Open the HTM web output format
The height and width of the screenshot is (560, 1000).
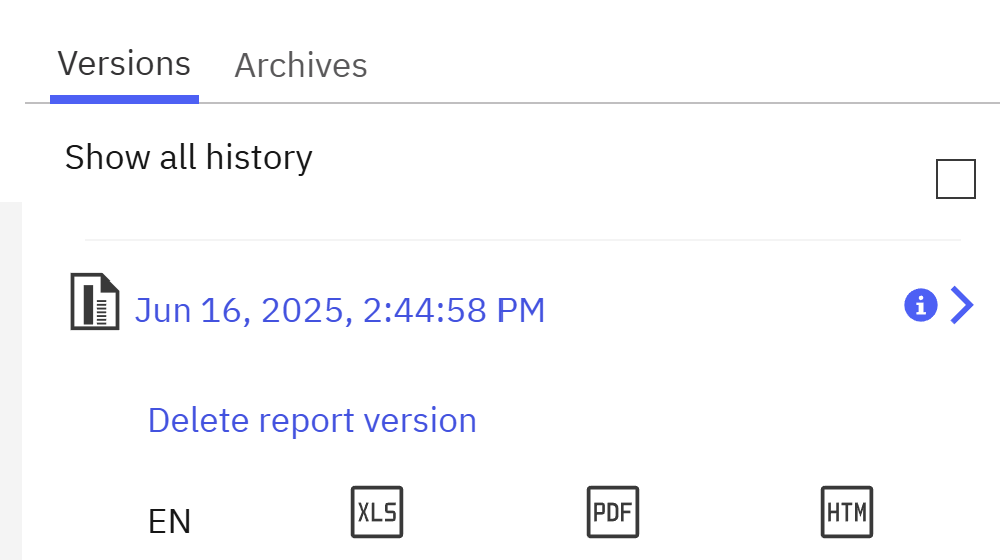(847, 512)
